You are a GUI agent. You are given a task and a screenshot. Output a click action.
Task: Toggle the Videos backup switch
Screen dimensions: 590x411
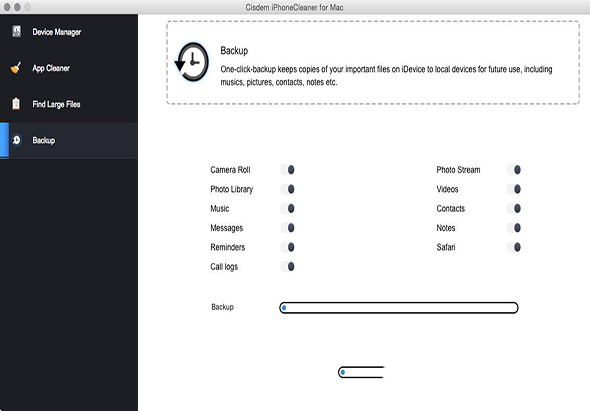[514, 189]
